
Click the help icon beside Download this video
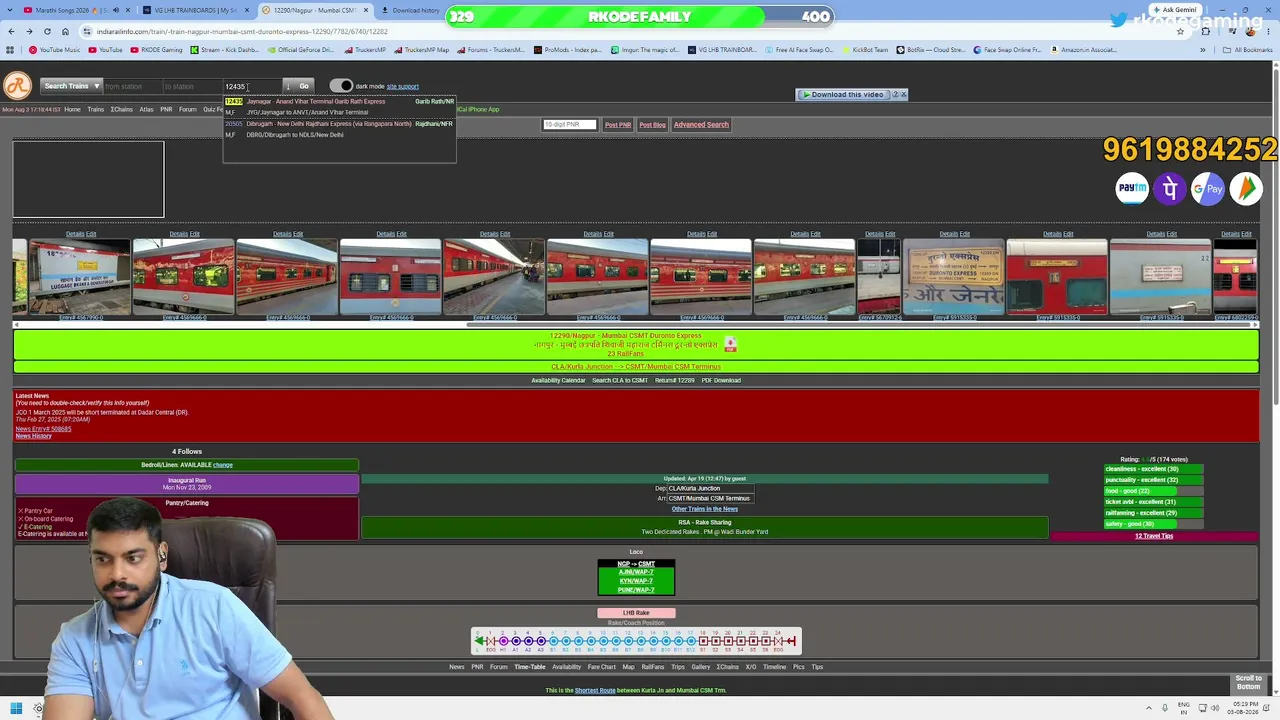(895, 94)
